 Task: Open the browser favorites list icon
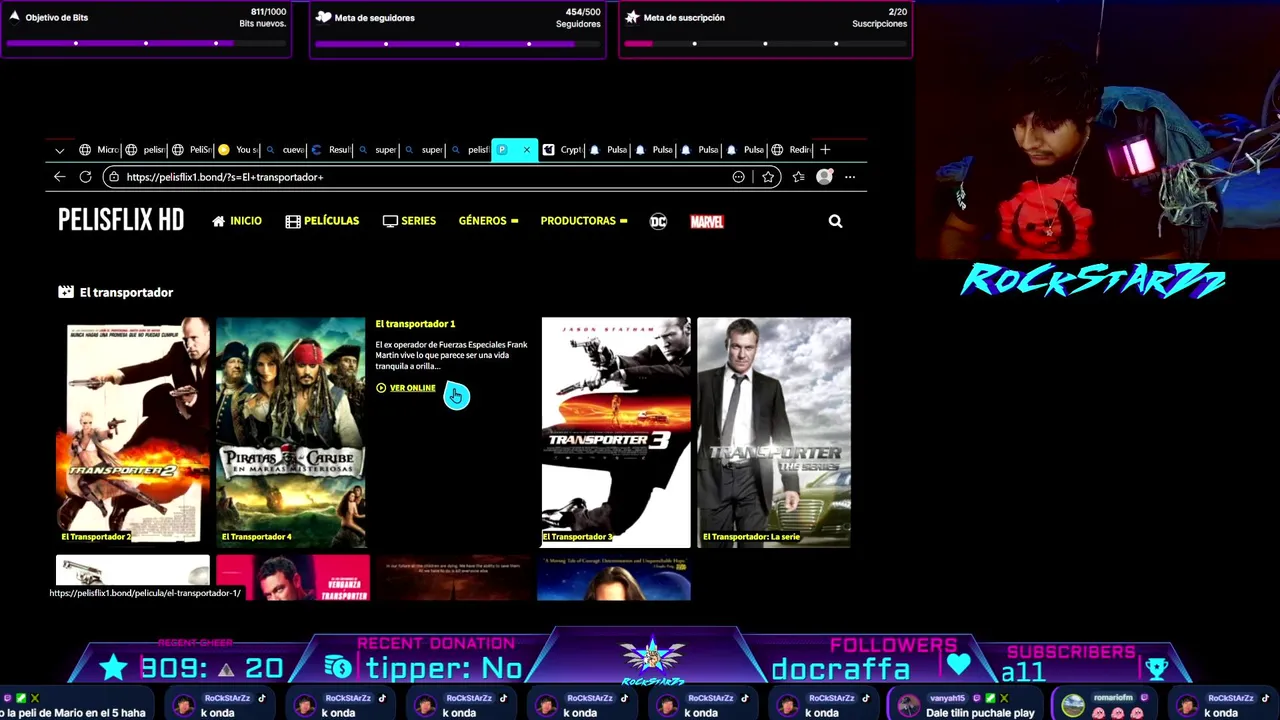tap(798, 177)
